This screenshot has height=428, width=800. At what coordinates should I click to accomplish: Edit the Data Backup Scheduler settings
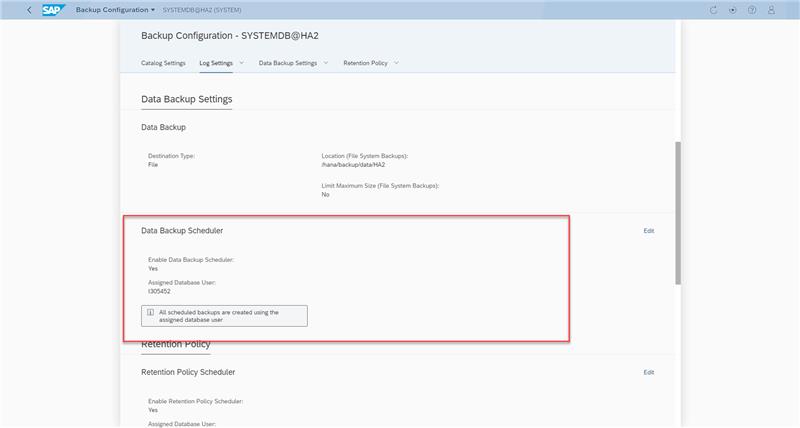[648, 231]
